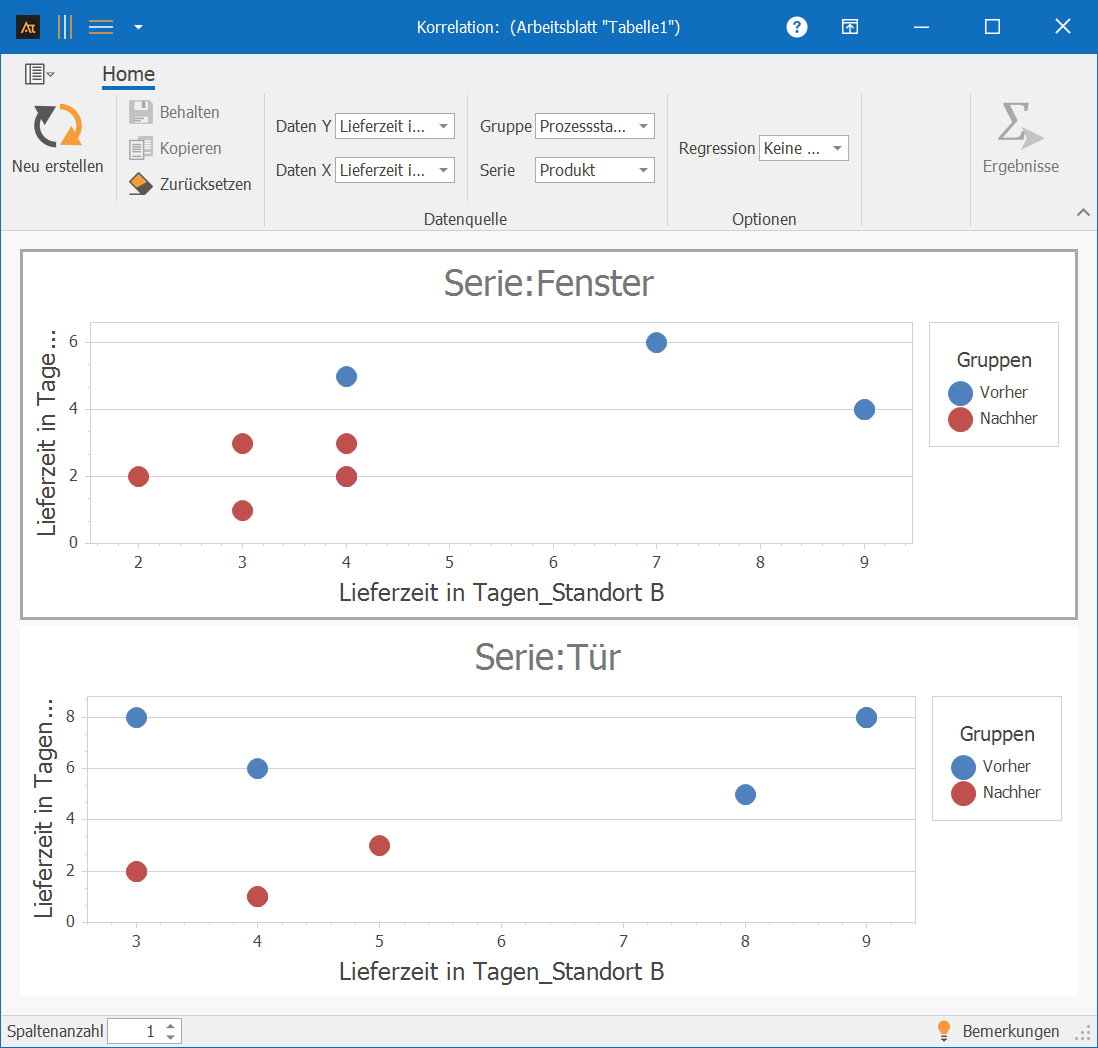Click the Bemerkungen lightbulb icon
The width and height of the screenshot is (1098, 1048).
[x=942, y=1030]
